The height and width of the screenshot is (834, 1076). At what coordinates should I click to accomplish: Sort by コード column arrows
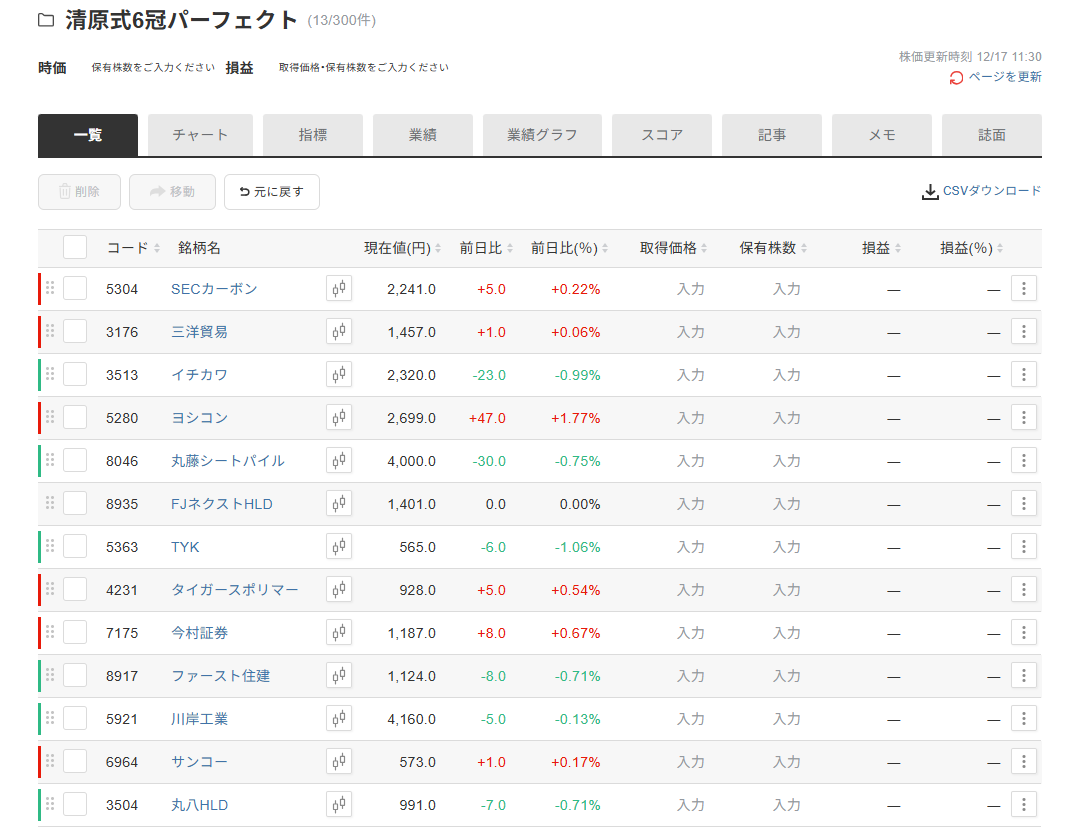(x=157, y=249)
